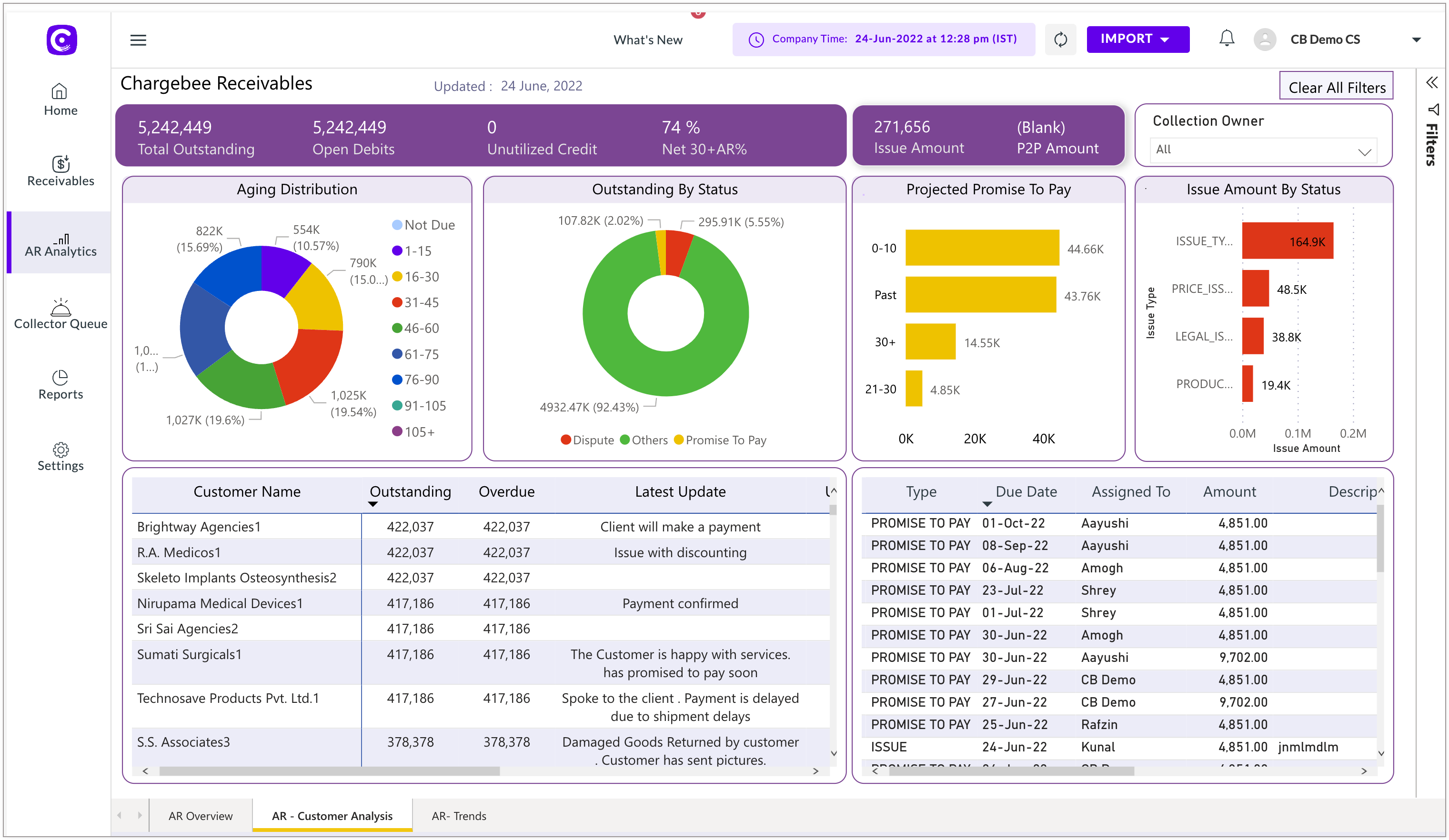The width and height of the screenshot is (1449, 840).
Task: Click the Chargebee Receivables logo
Action: [x=61, y=40]
